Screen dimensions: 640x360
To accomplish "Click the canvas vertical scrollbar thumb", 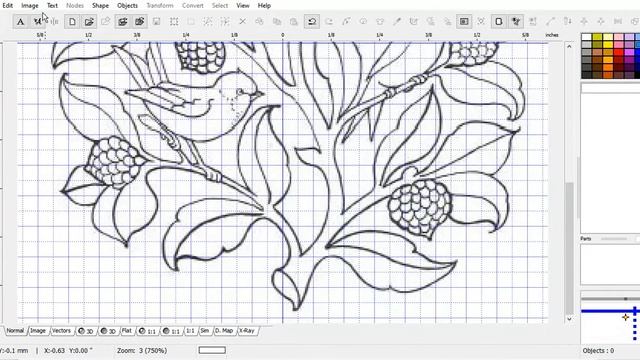I will pyautogui.click(x=569, y=249).
